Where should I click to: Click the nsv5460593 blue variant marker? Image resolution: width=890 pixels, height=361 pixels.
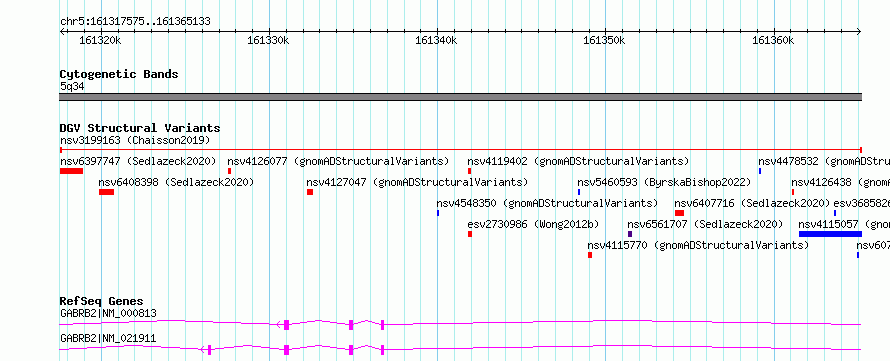(579, 192)
